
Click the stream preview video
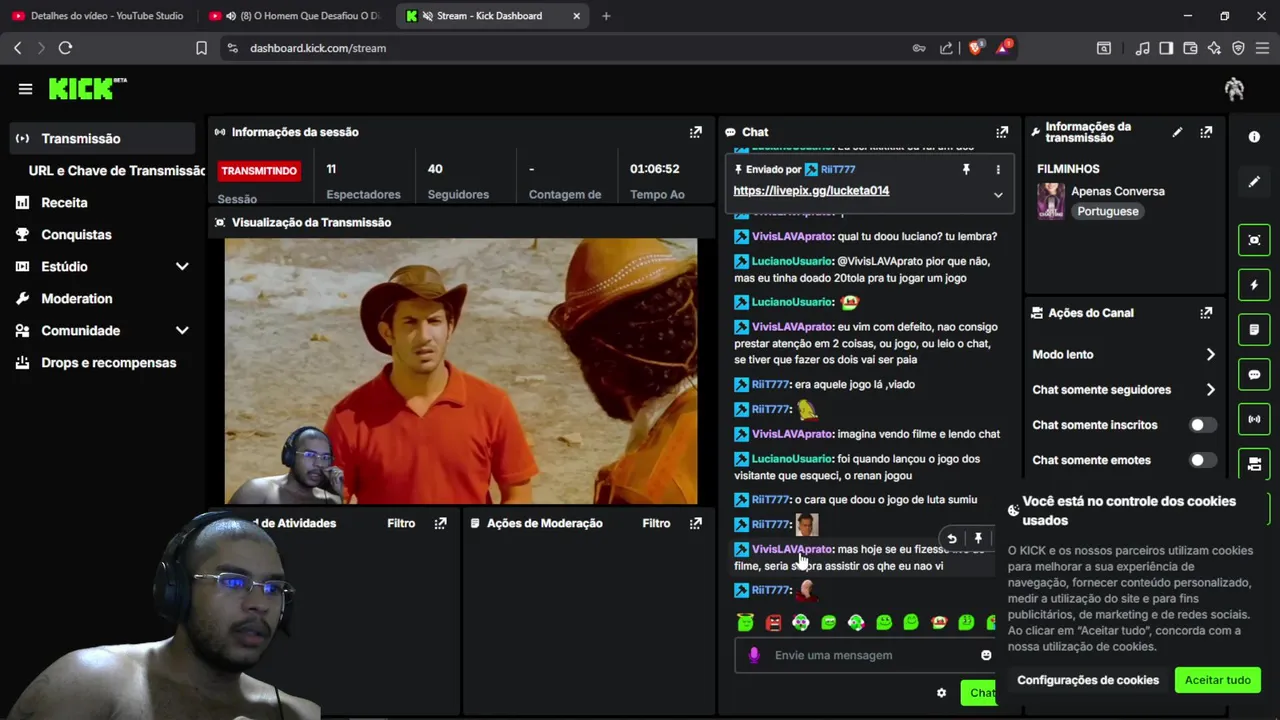tap(461, 371)
